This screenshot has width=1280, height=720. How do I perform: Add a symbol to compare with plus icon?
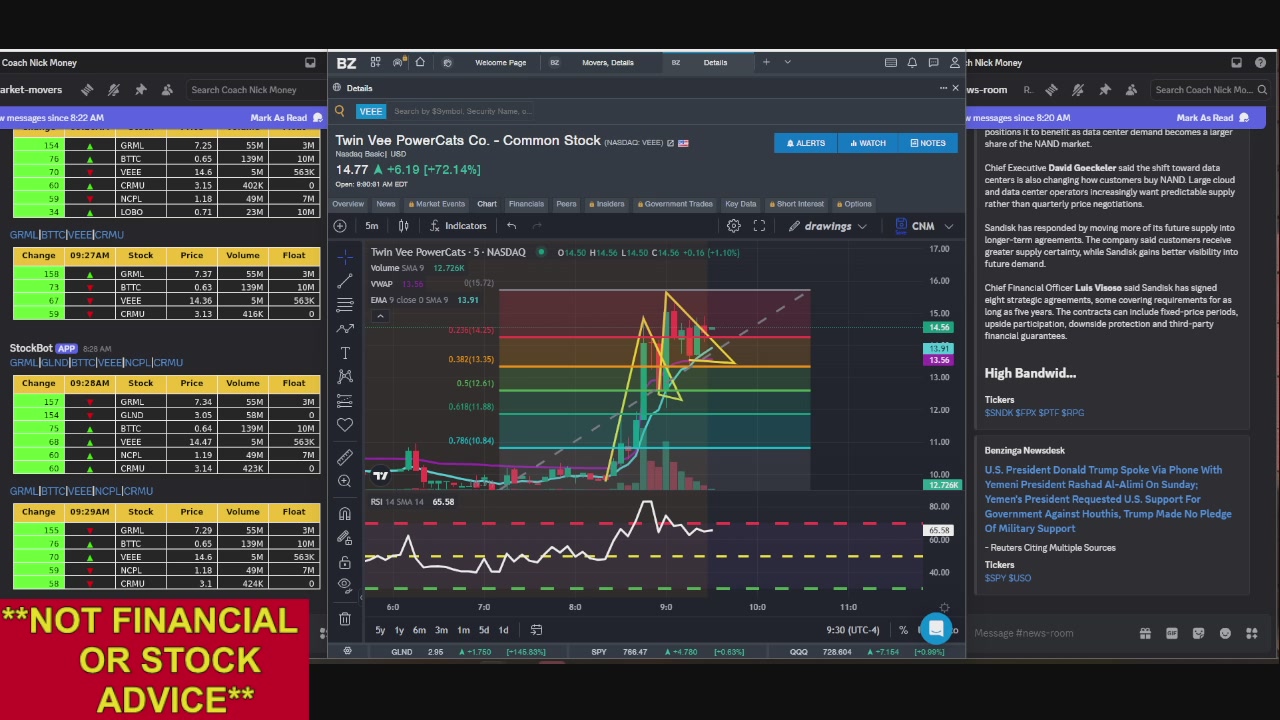pos(340,226)
